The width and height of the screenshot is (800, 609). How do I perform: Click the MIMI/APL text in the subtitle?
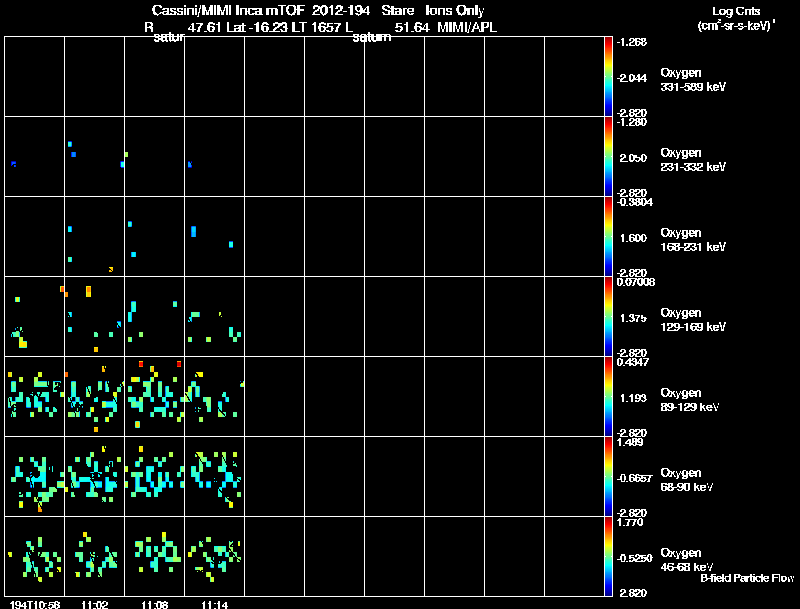click(467, 28)
